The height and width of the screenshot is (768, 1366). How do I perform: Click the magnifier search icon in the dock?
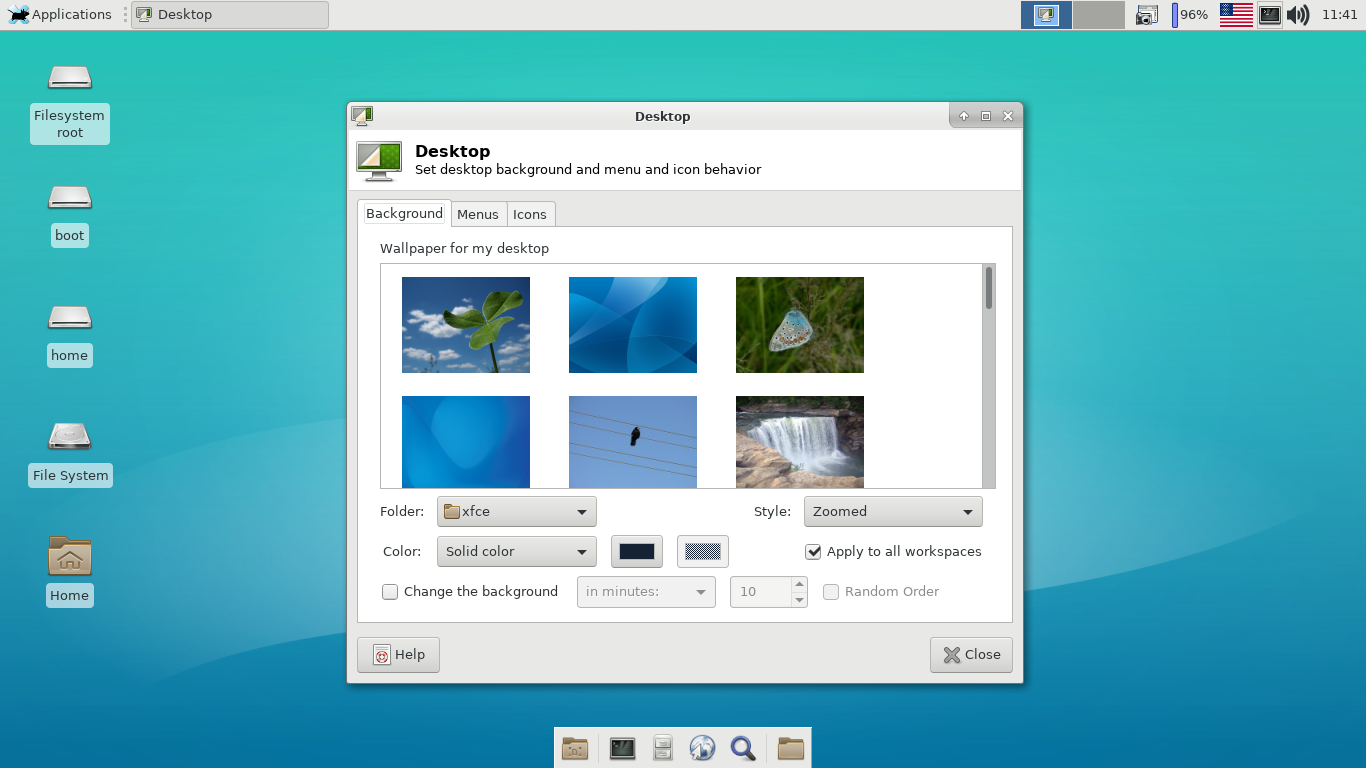[x=743, y=748]
